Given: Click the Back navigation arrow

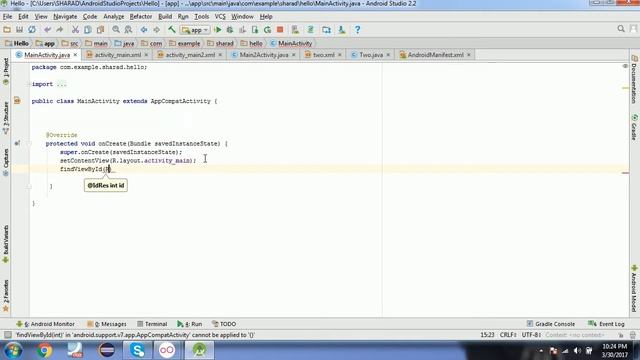Looking at the screenshot, I should [x=144, y=30].
